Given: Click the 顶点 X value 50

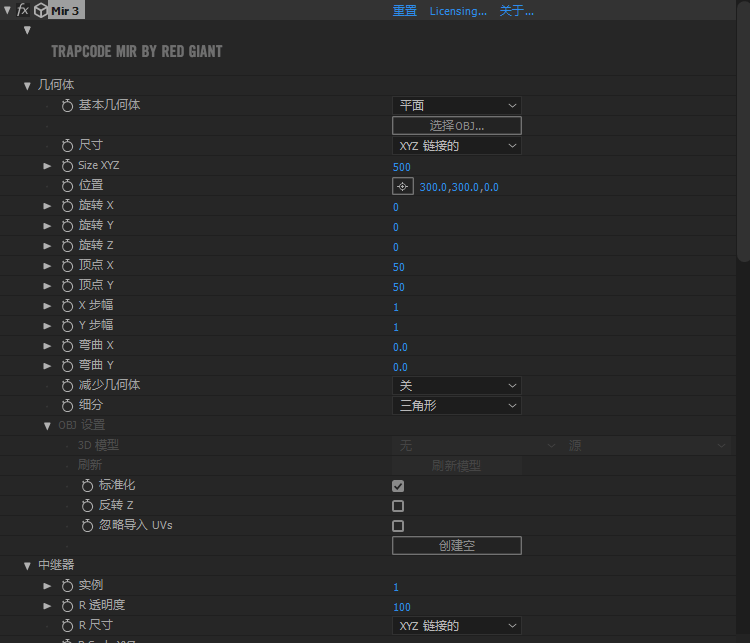Looking at the screenshot, I should point(398,267).
